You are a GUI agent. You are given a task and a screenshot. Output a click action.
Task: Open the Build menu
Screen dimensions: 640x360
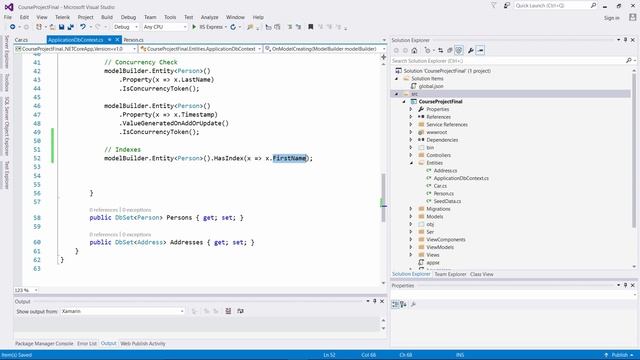click(x=107, y=17)
